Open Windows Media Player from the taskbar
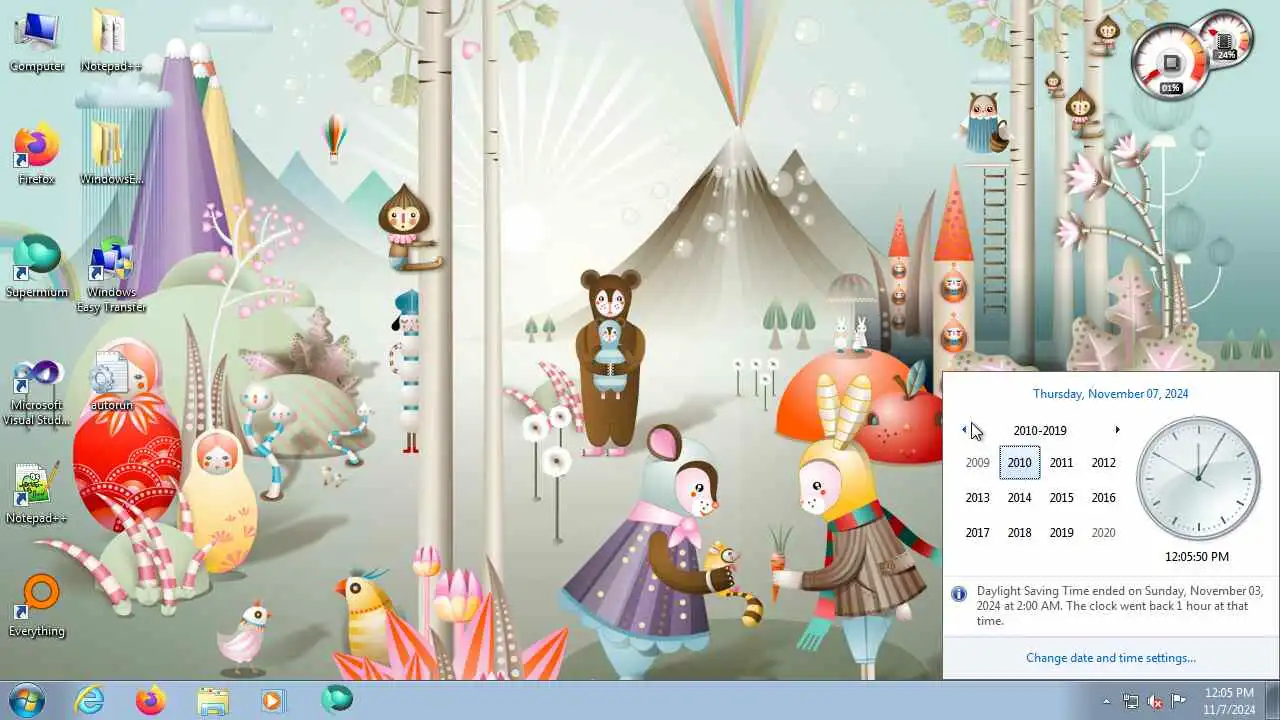The image size is (1280, 720). pos(274,700)
